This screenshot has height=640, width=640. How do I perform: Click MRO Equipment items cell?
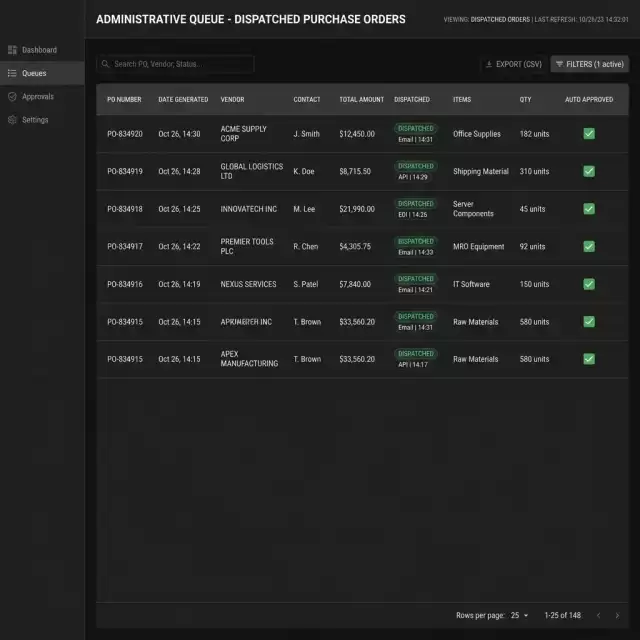[x=478, y=247]
